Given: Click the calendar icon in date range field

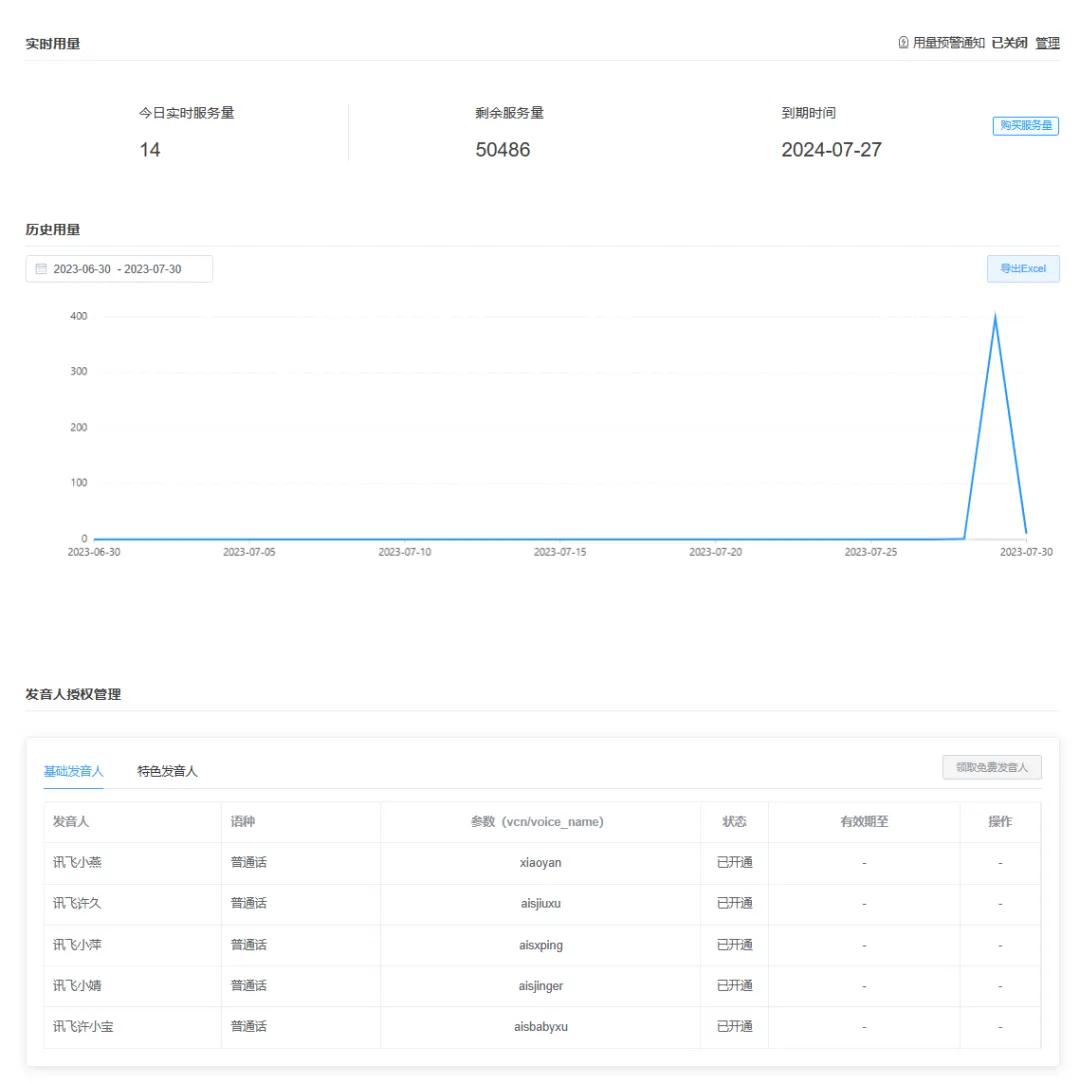Looking at the screenshot, I should 41,269.
